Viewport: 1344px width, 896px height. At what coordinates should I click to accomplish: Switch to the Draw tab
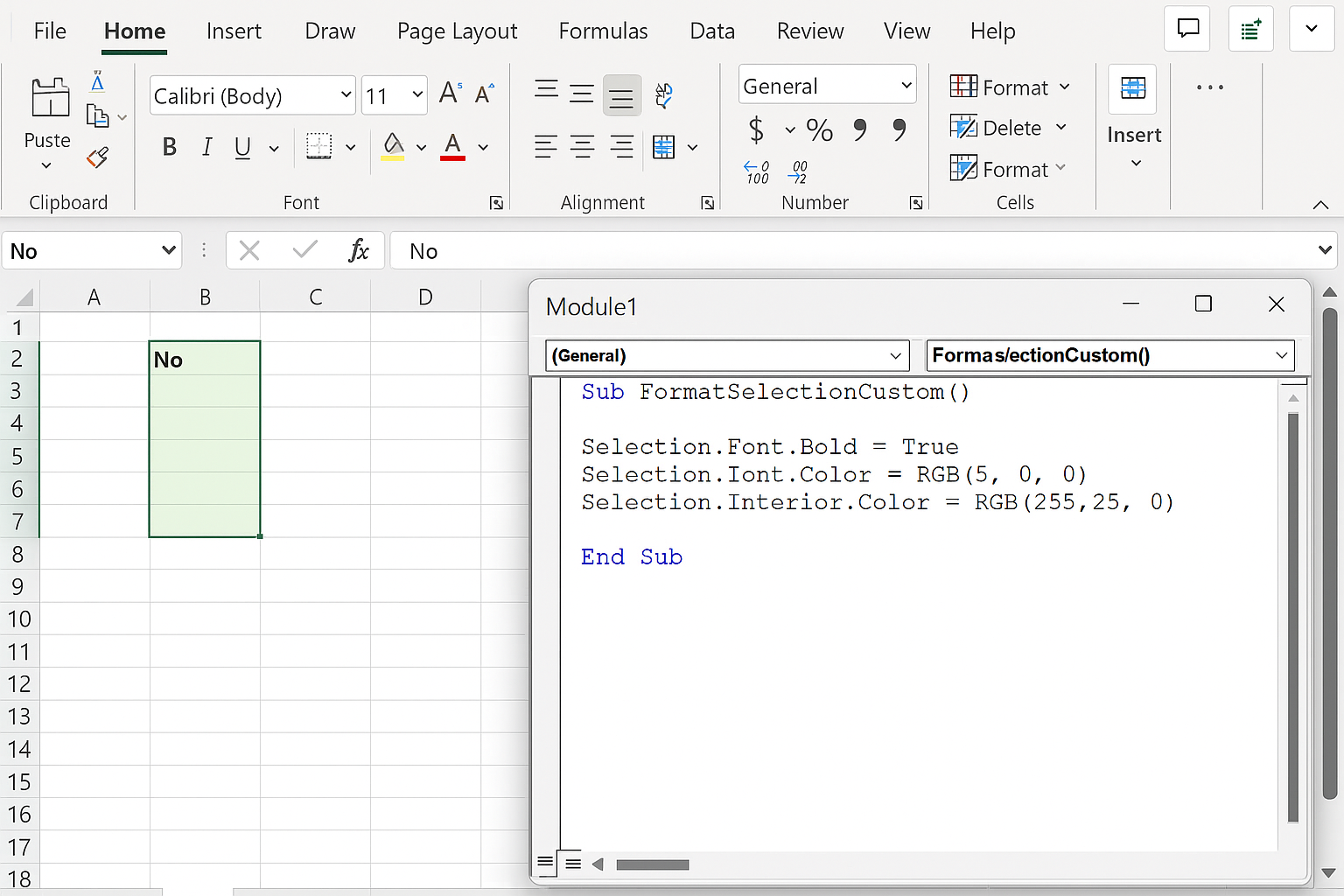click(x=330, y=31)
